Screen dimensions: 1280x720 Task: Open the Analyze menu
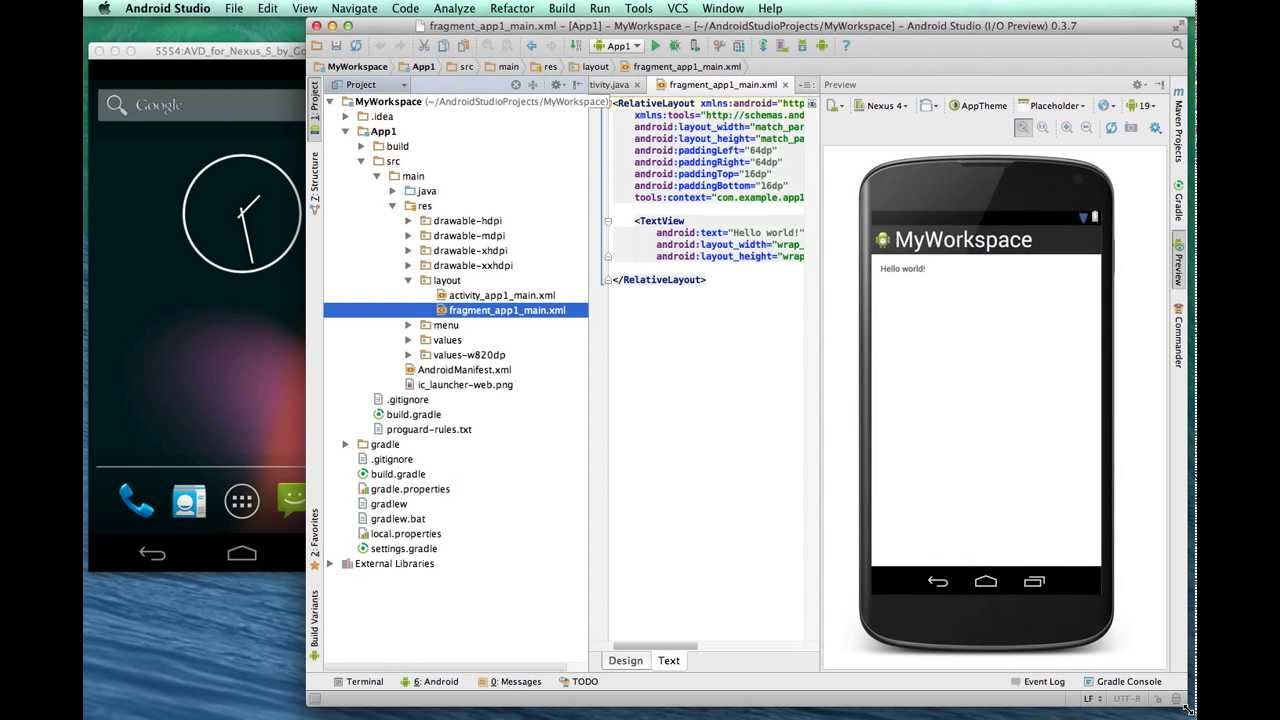[x=454, y=8]
